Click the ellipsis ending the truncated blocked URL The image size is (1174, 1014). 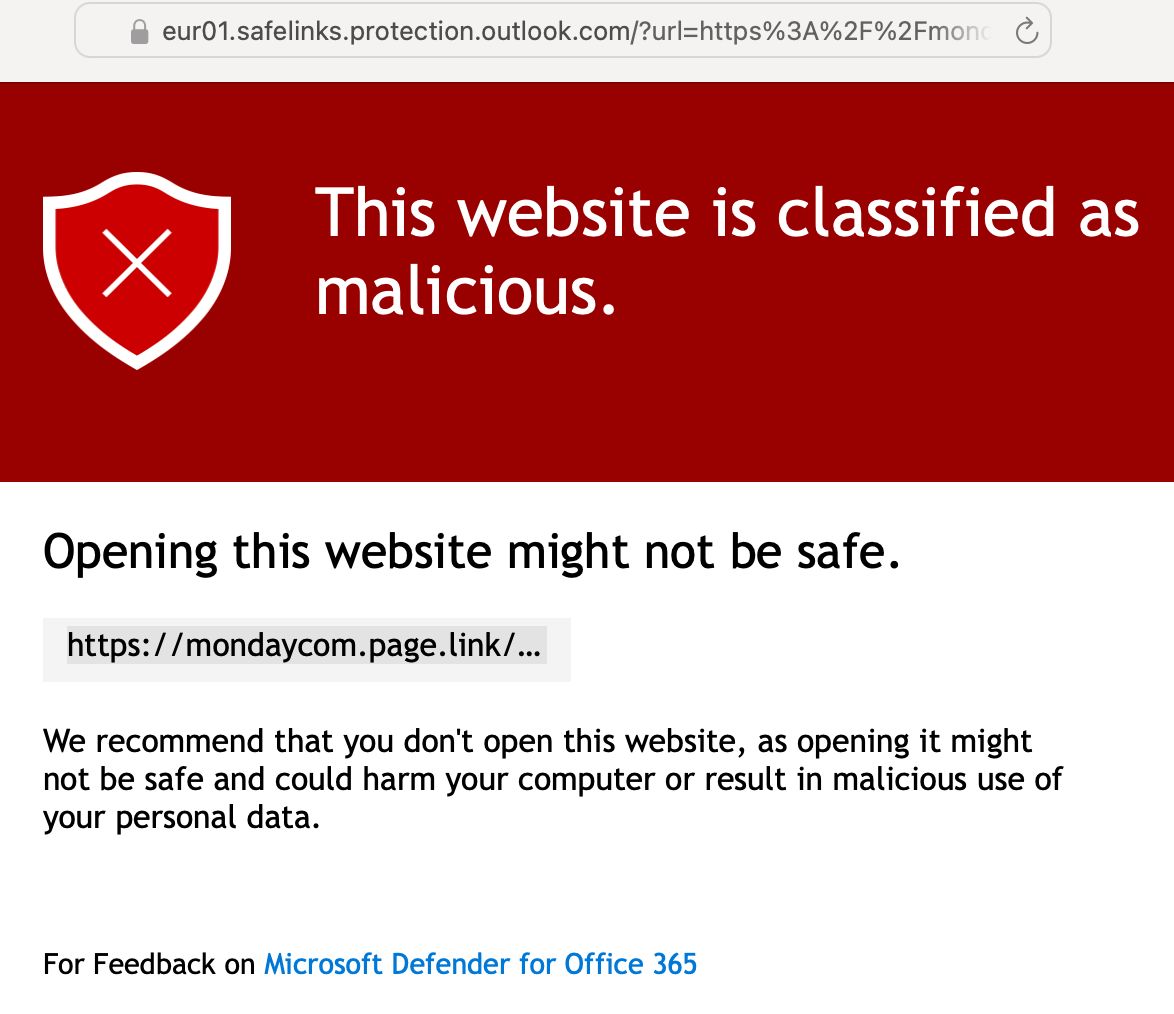tap(531, 646)
